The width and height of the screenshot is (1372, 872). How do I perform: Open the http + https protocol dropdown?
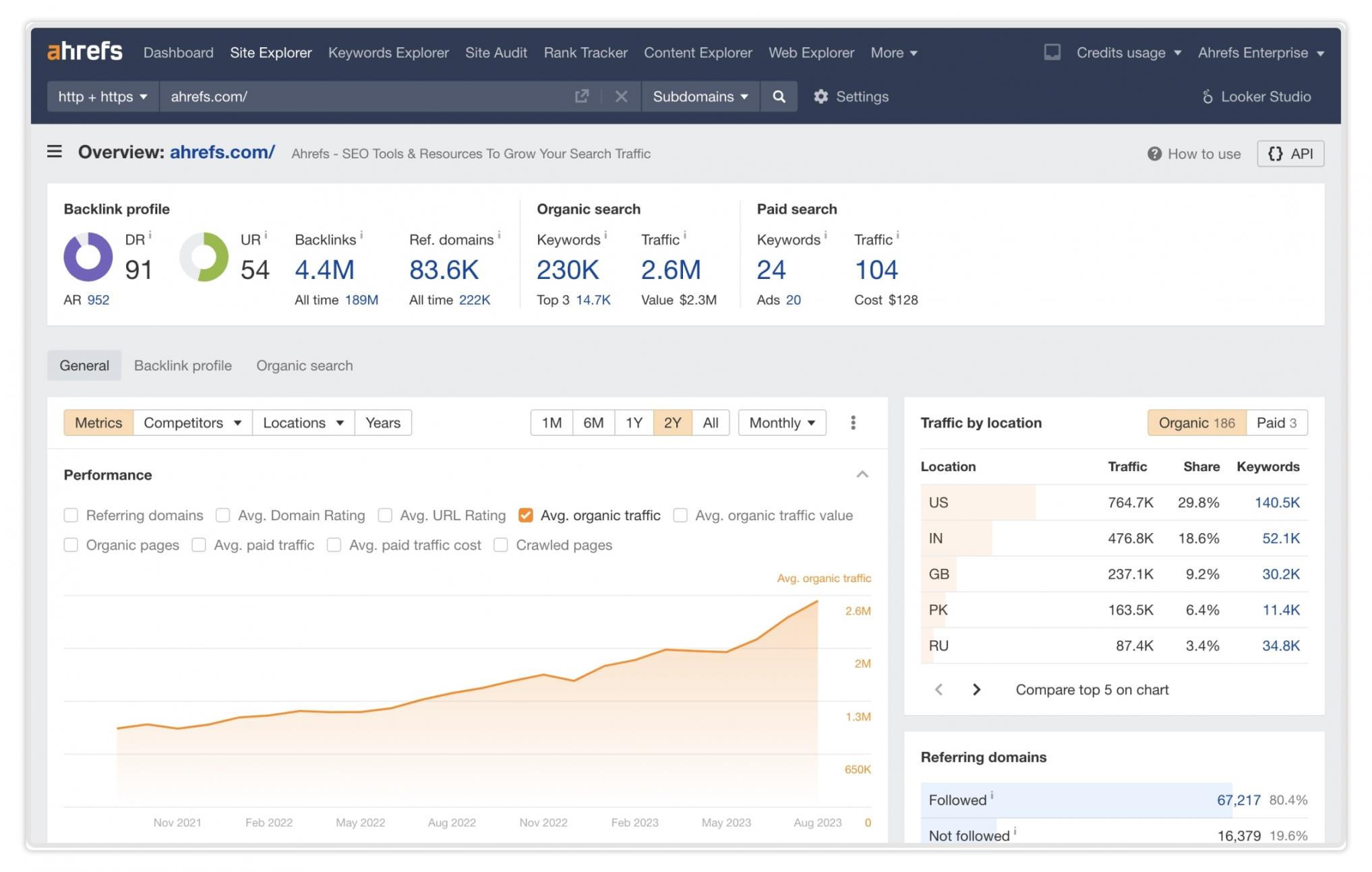pos(102,96)
